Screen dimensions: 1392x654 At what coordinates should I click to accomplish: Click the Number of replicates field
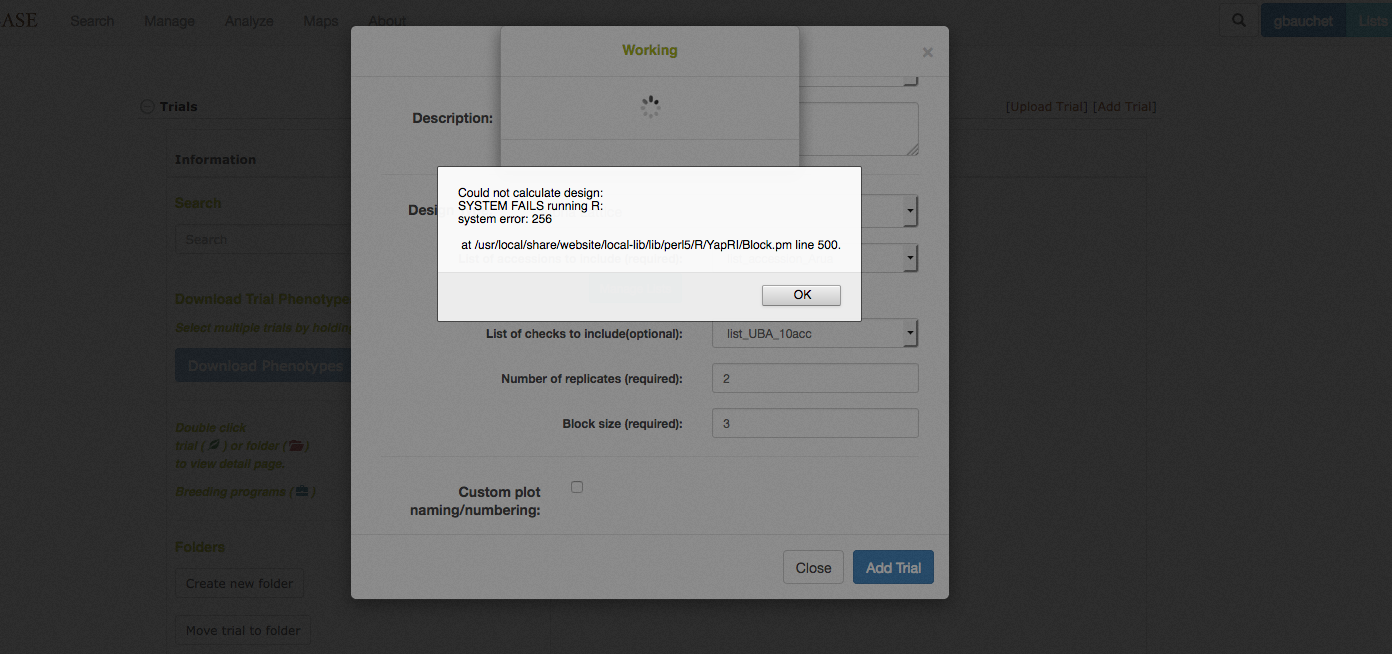pyautogui.click(x=814, y=379)
